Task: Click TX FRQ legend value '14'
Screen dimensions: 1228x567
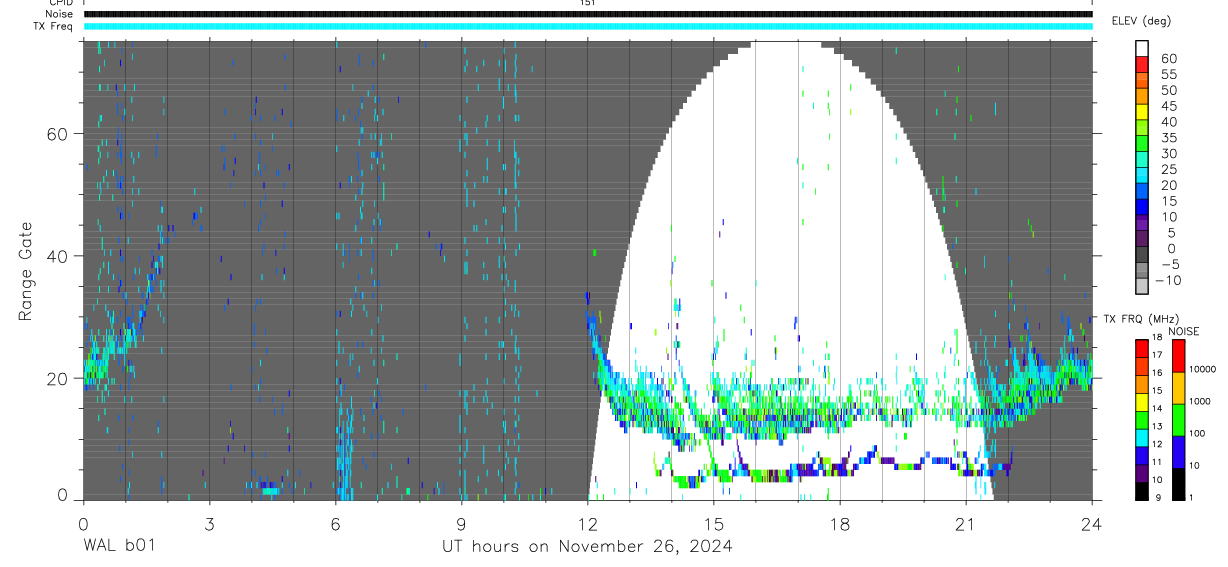Action: 1157,408
